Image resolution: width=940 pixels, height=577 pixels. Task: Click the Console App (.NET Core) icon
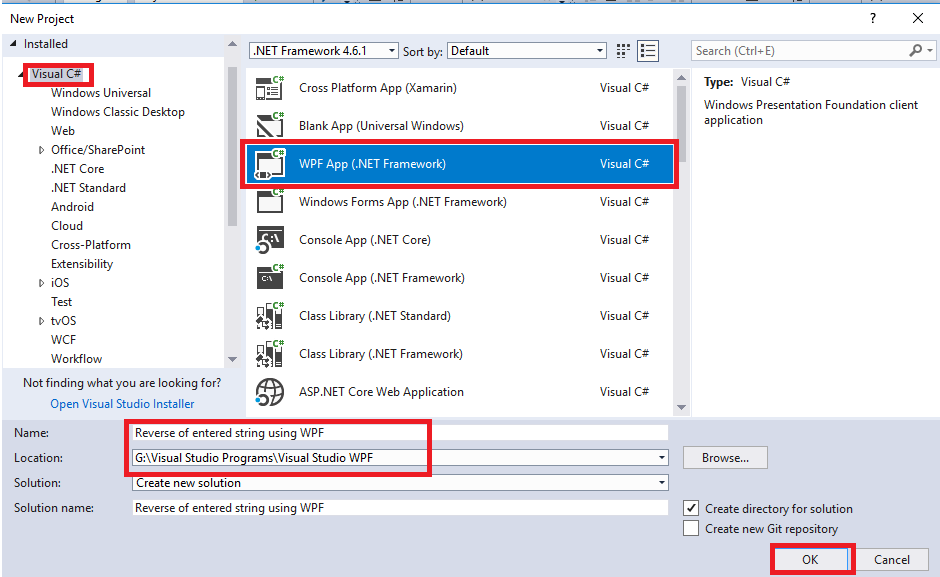click(x=270, y=240)
